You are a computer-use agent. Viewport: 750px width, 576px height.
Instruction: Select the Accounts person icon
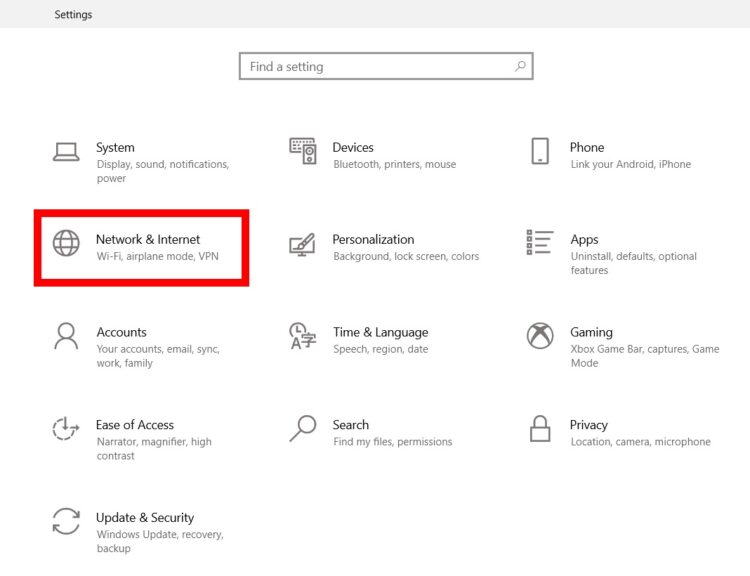coord(66,336)
